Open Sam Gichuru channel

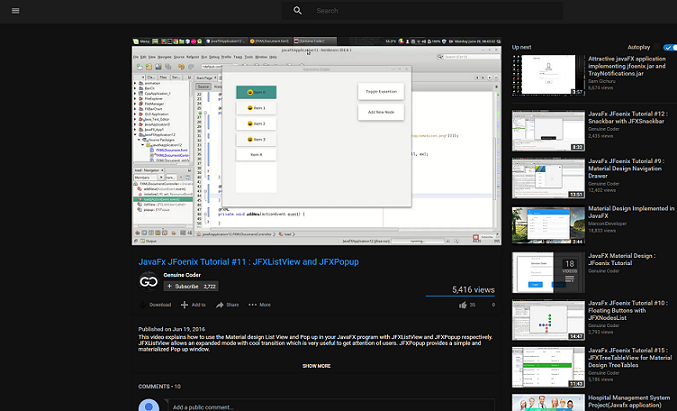coord(601,81)
